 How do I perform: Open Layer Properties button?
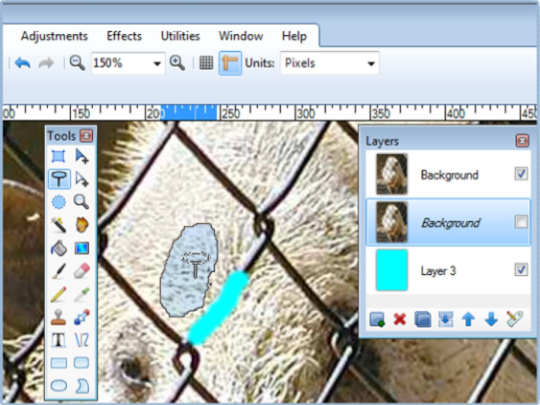(x=515, y=319)
